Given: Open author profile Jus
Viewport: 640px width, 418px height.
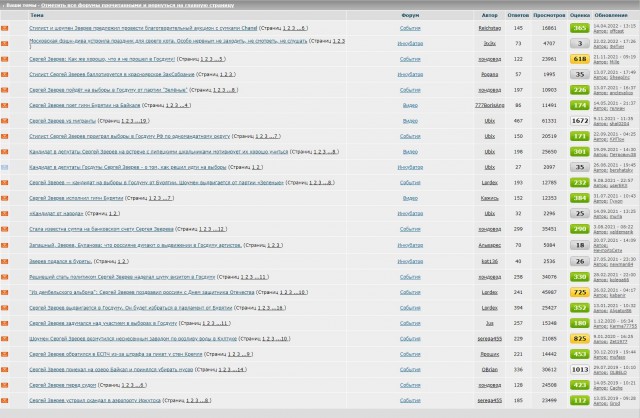Looking at the screenshot, I should (x=489, y=323).
